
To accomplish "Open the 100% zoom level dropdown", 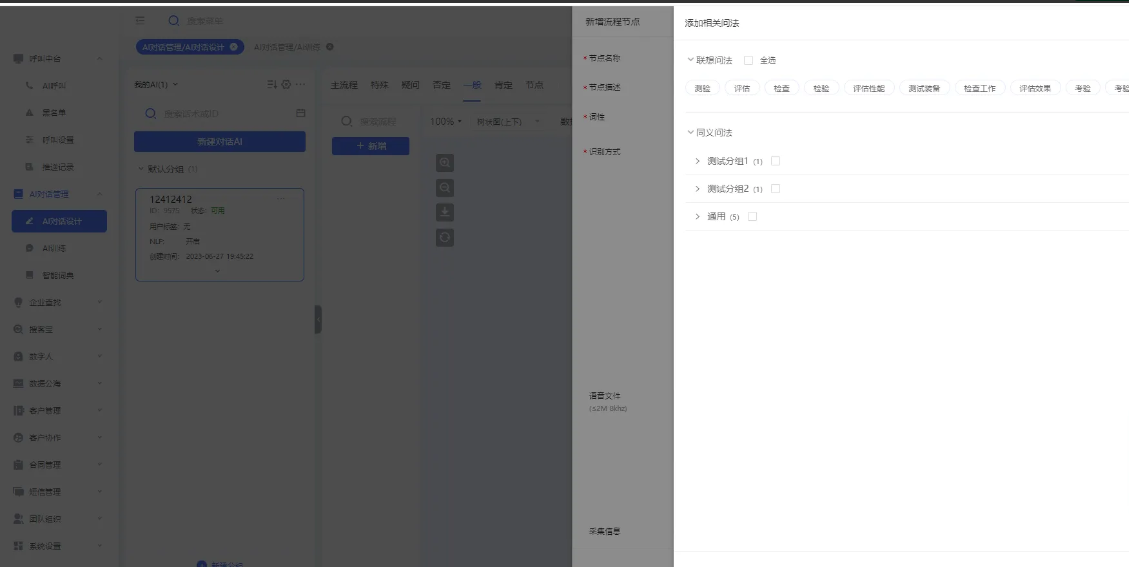I will pos(446,122).
